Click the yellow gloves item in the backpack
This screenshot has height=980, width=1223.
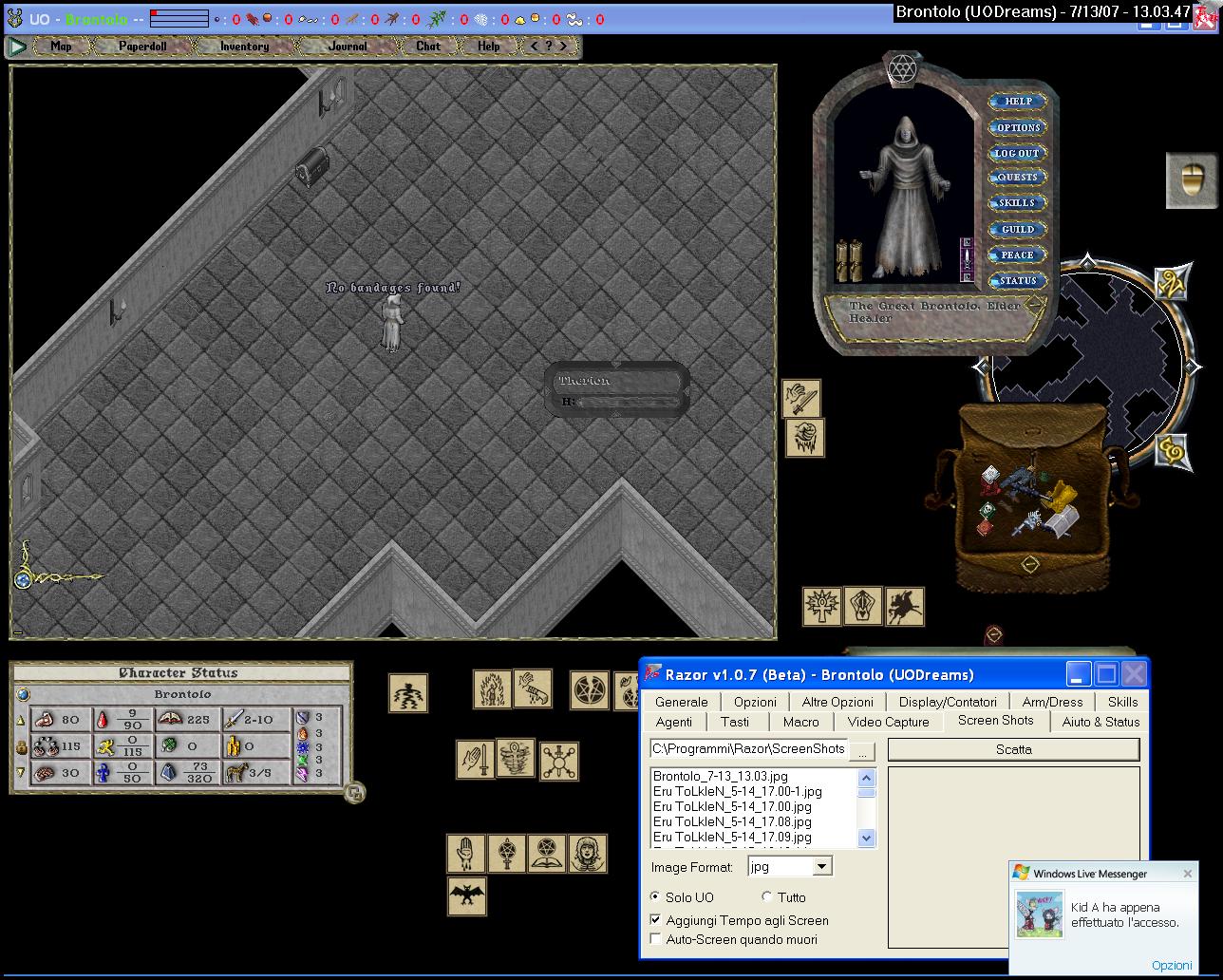tap(1065, 495)
